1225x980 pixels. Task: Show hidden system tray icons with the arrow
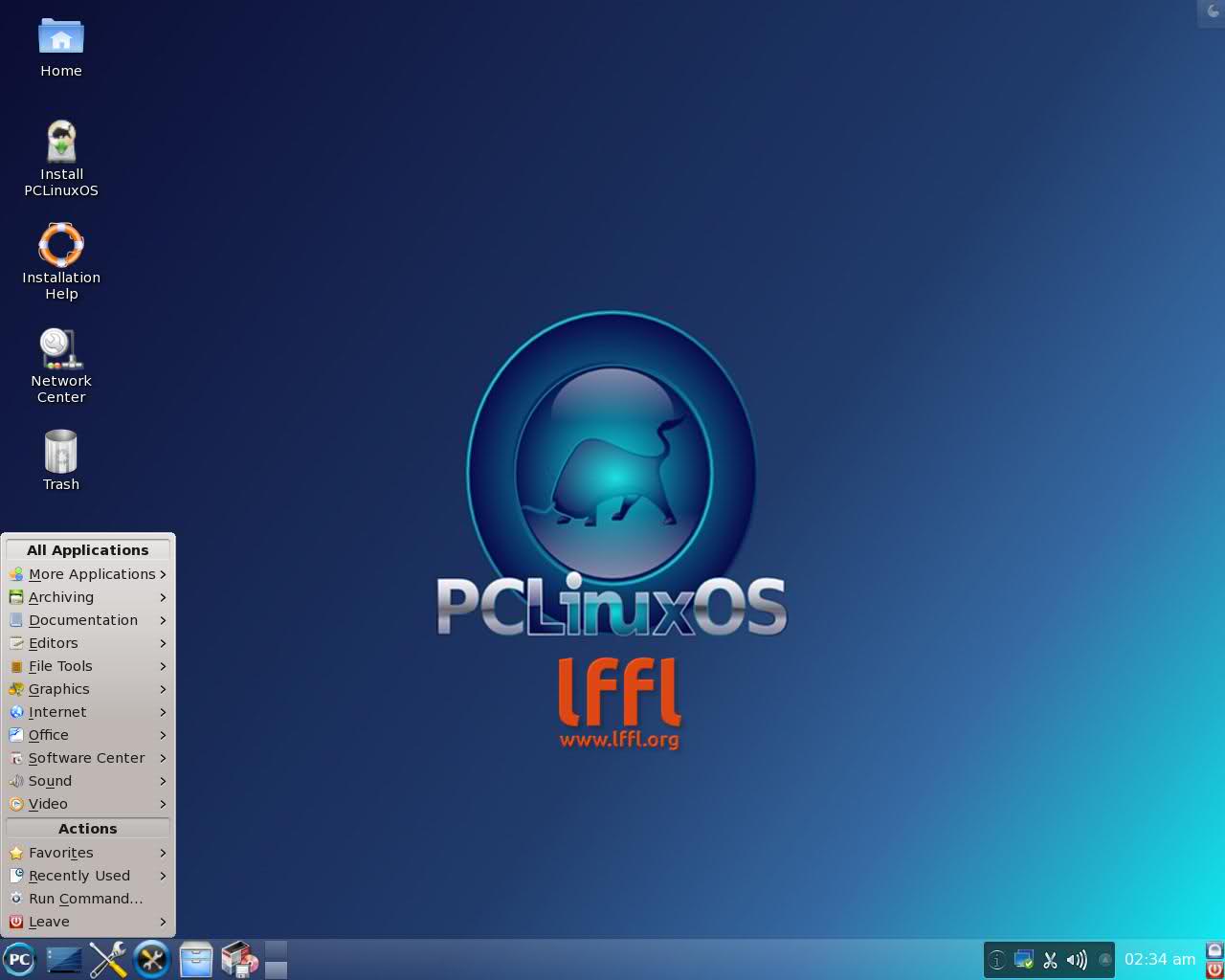point(1104,960)
